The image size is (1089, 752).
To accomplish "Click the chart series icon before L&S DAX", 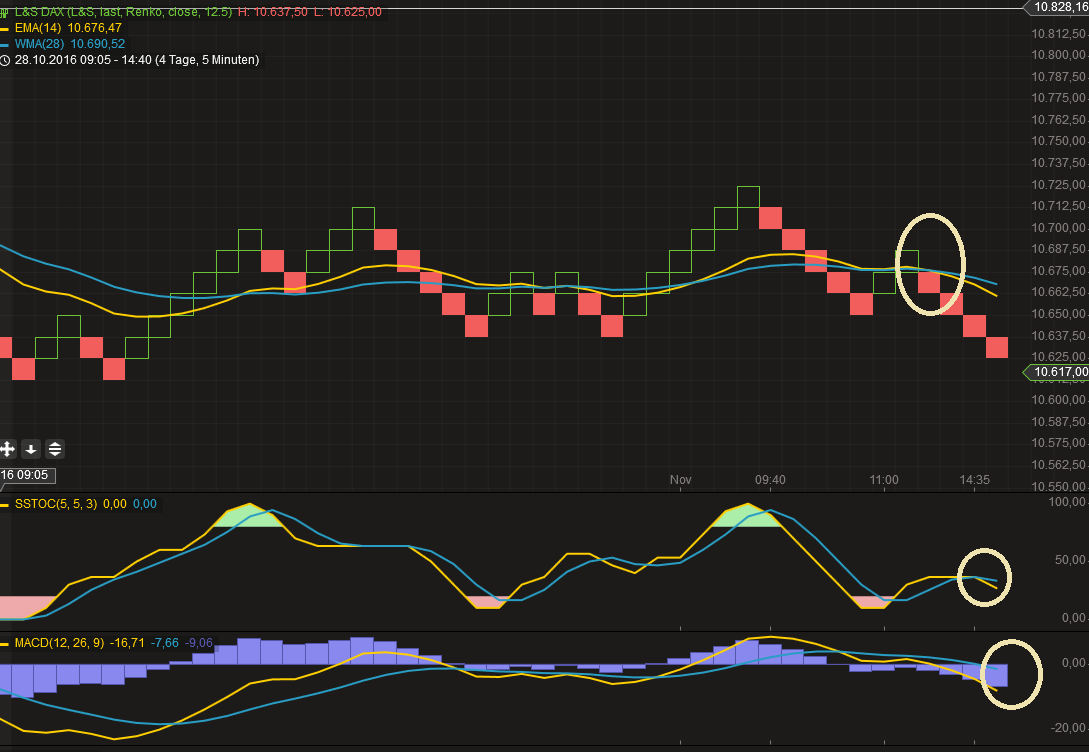I will (5, 12).
